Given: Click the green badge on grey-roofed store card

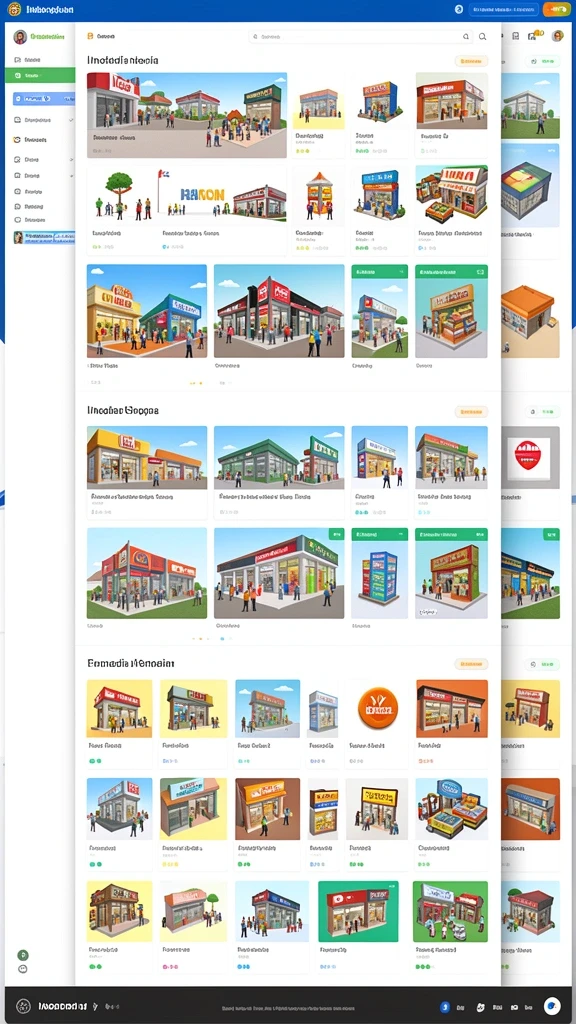Looking at the screenshot, I should coord(335,535).
